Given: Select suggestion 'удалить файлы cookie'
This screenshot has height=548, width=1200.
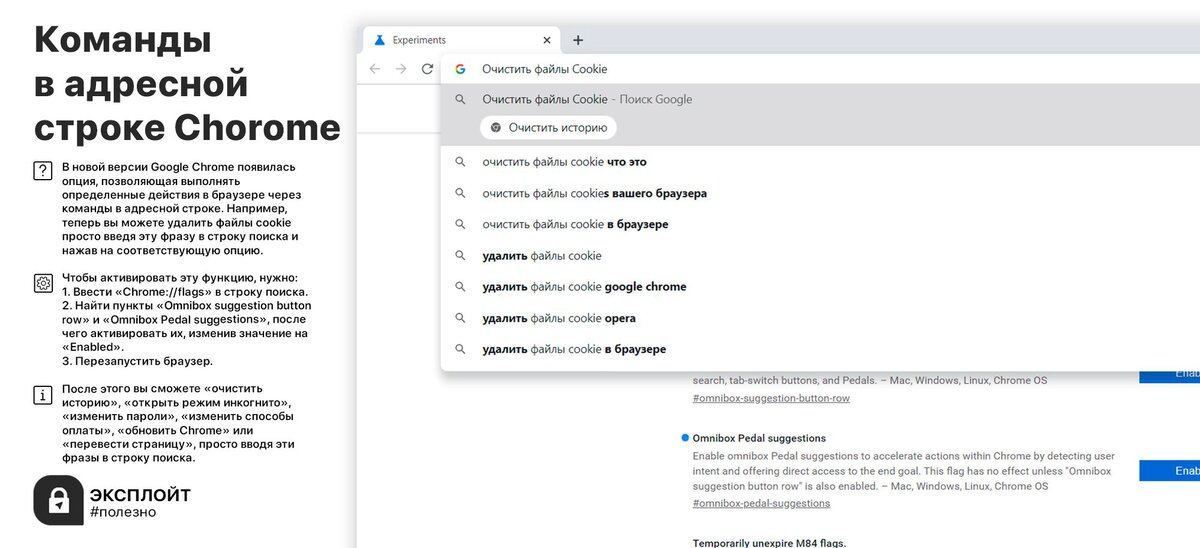Looking at the screenshot, I should 820,256.
